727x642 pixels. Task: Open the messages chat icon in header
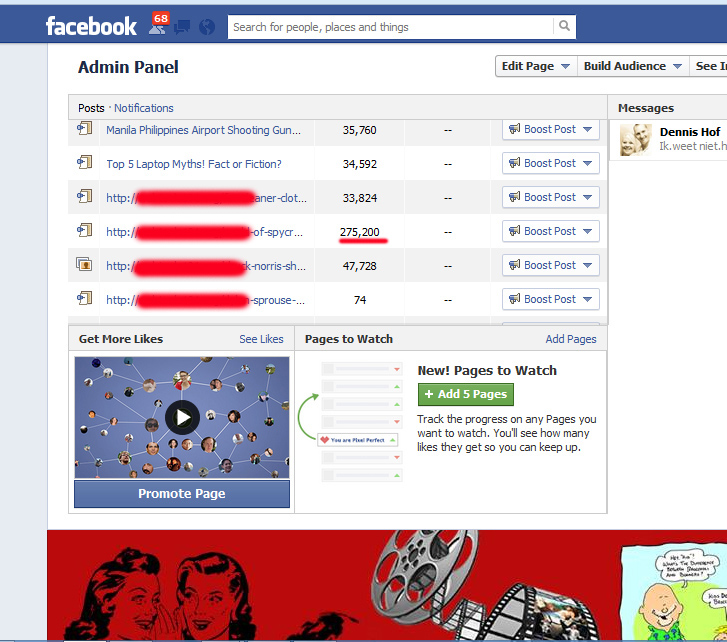182,27
